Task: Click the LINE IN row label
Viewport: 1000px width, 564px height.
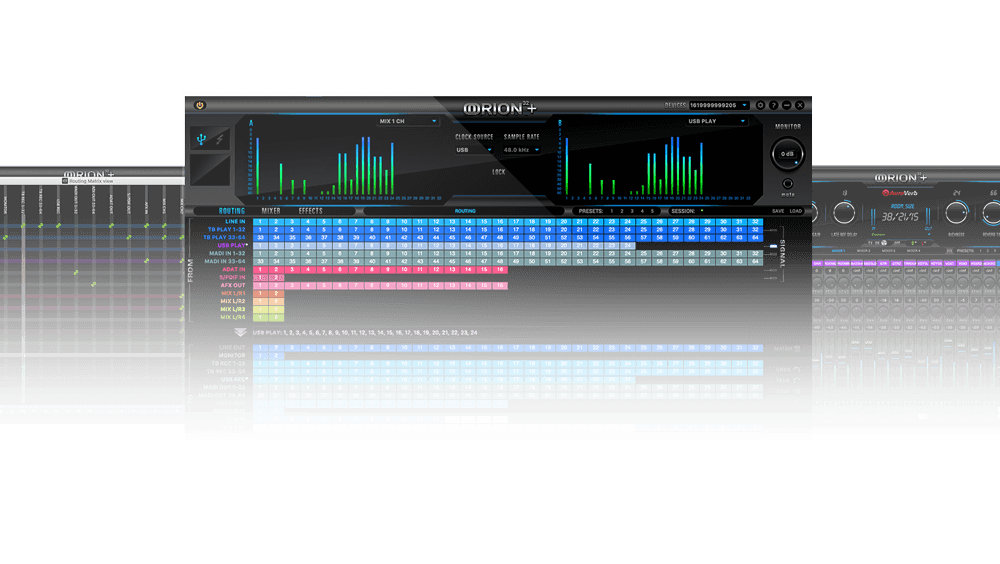Action: click(235, 222)
